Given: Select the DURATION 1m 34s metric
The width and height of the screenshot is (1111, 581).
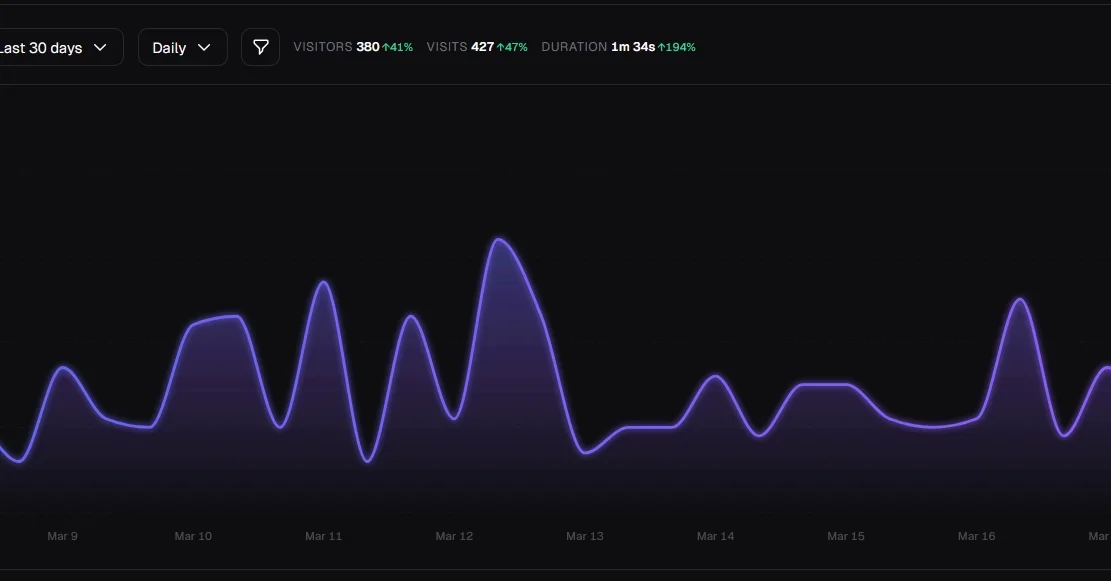Looking at the screenshot, I should coord(598,47).
